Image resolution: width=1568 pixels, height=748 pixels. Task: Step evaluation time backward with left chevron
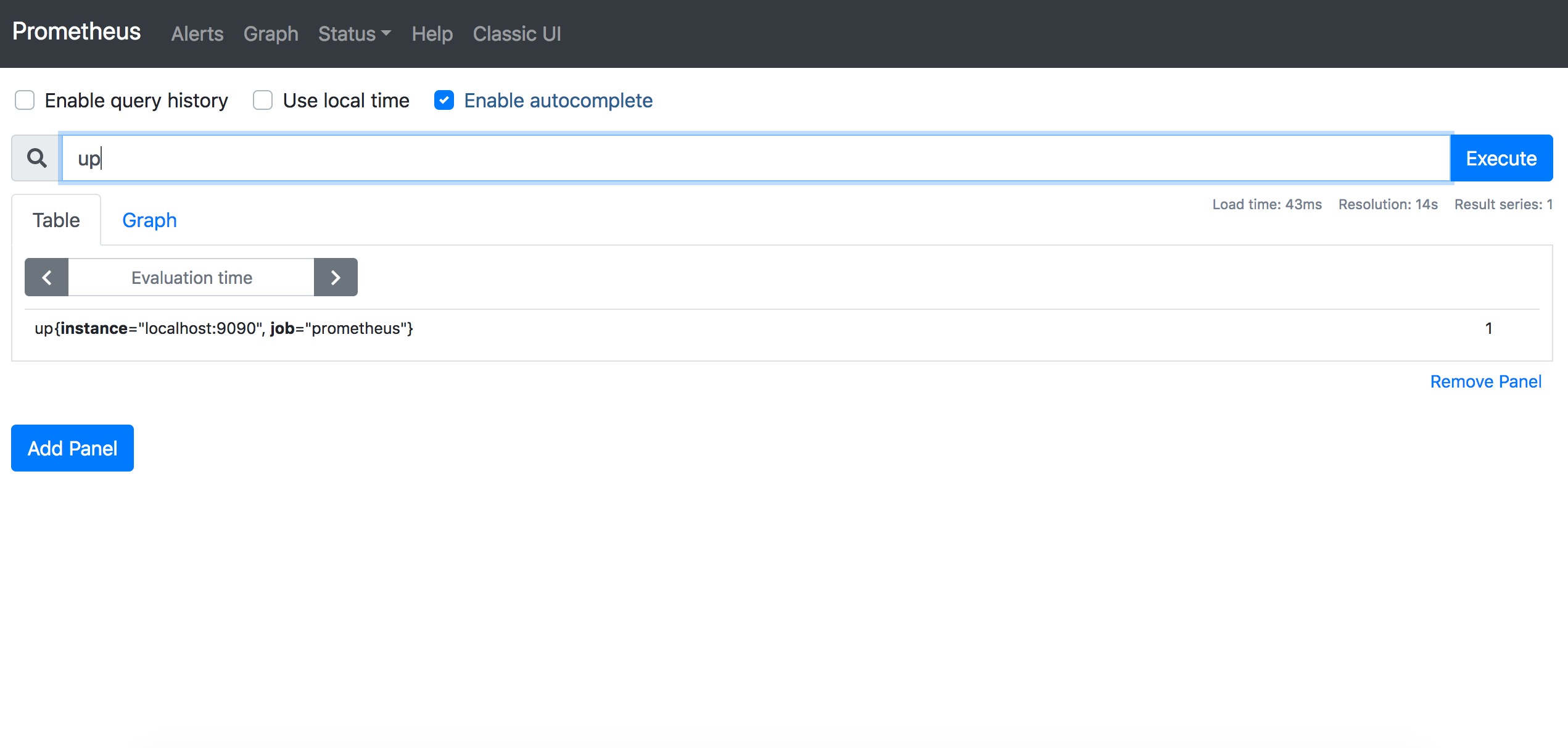pos(46,278)
